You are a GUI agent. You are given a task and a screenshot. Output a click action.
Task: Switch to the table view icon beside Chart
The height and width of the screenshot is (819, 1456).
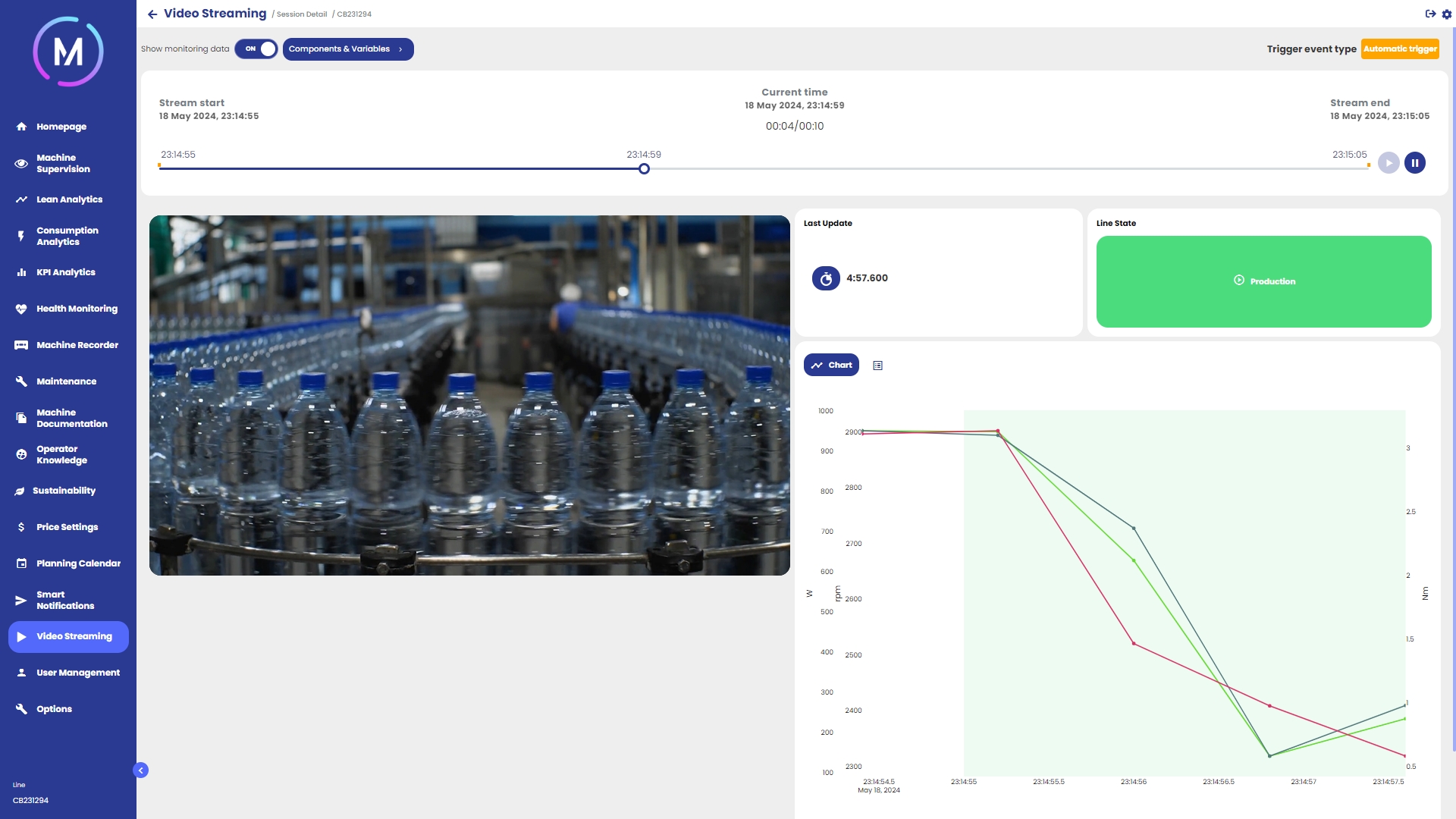[877, 366]
